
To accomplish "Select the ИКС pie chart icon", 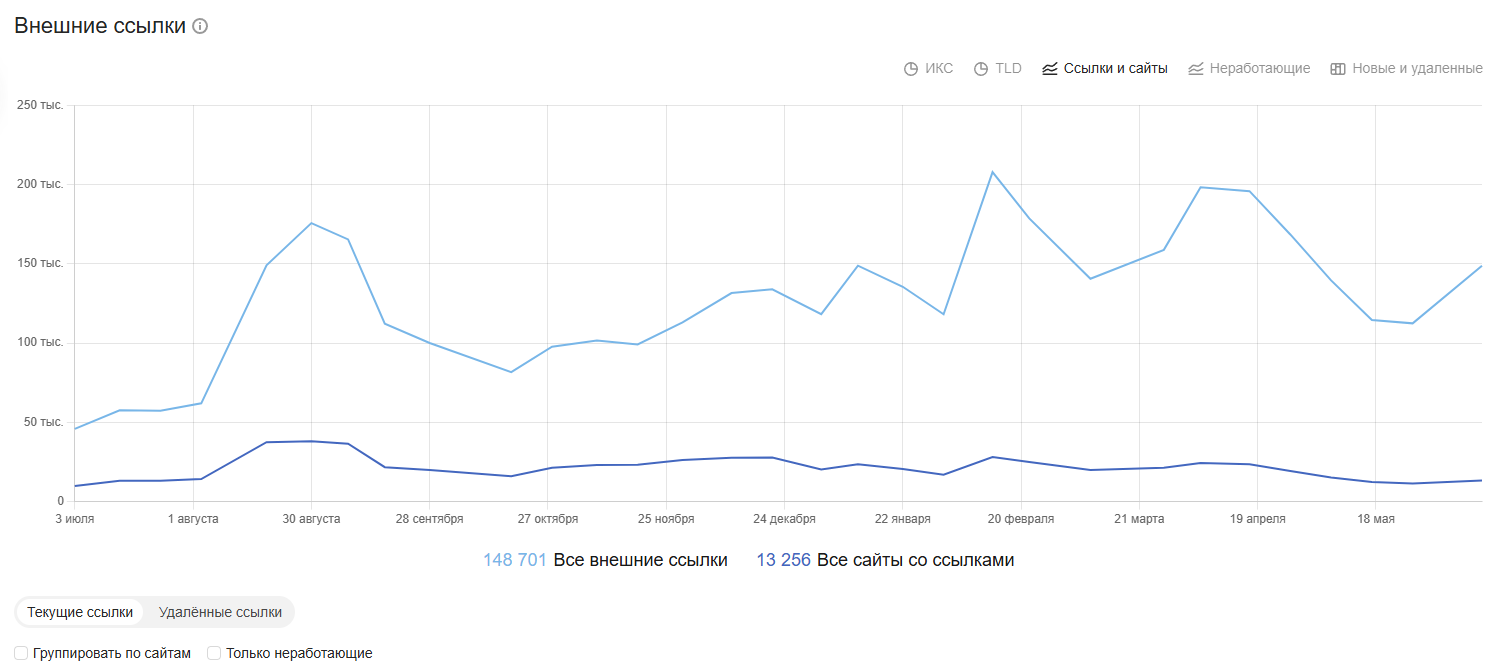I will pos(911,69).
